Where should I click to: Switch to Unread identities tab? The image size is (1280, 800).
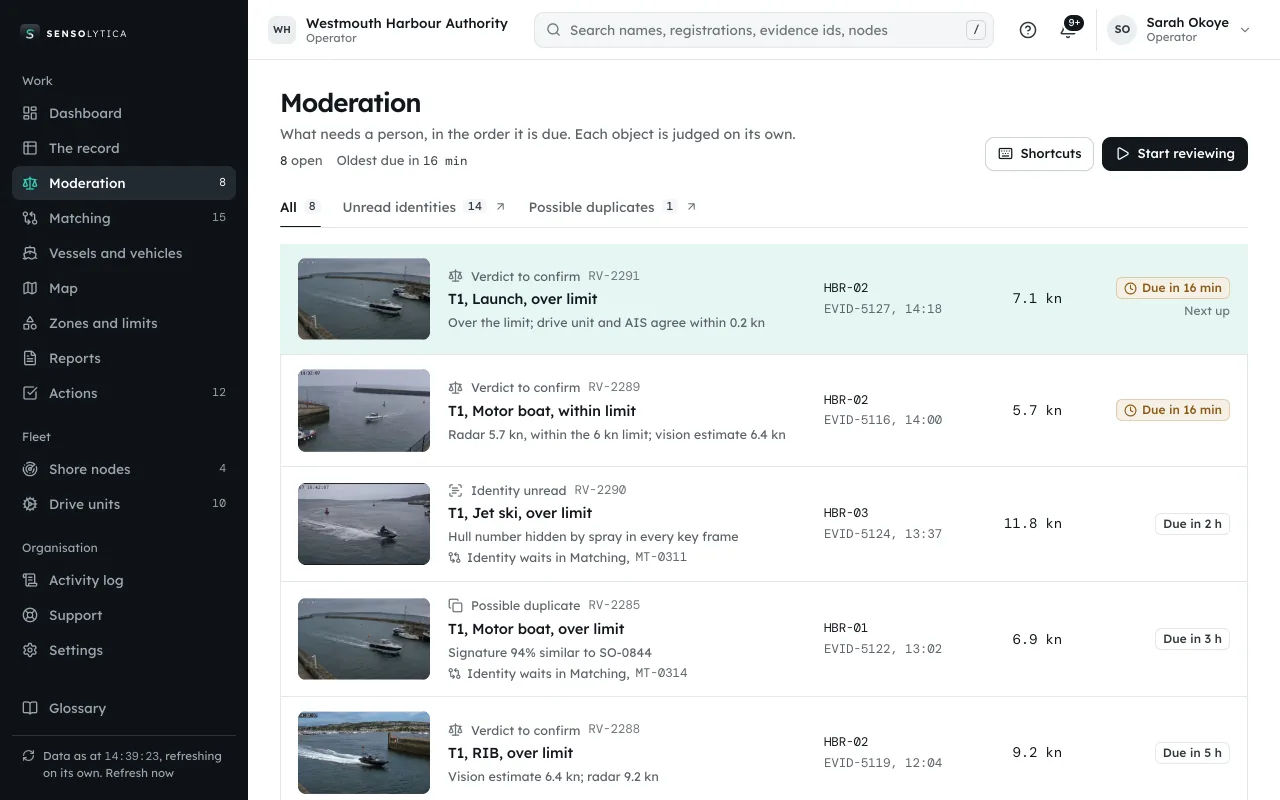(424, 207)
